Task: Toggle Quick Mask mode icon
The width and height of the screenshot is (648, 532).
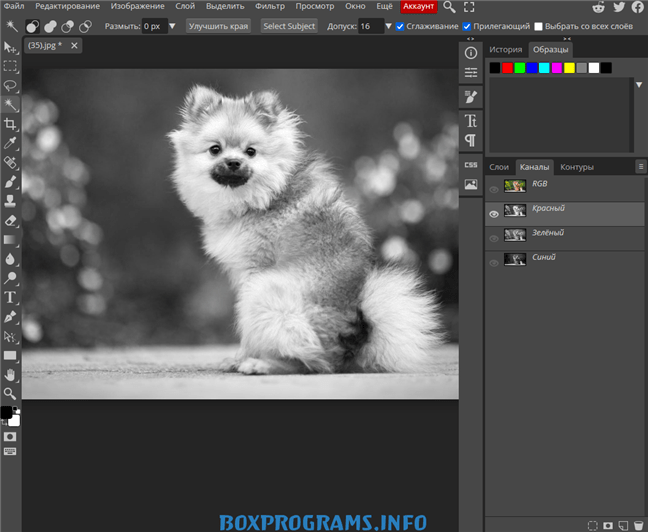Action: 10,437
